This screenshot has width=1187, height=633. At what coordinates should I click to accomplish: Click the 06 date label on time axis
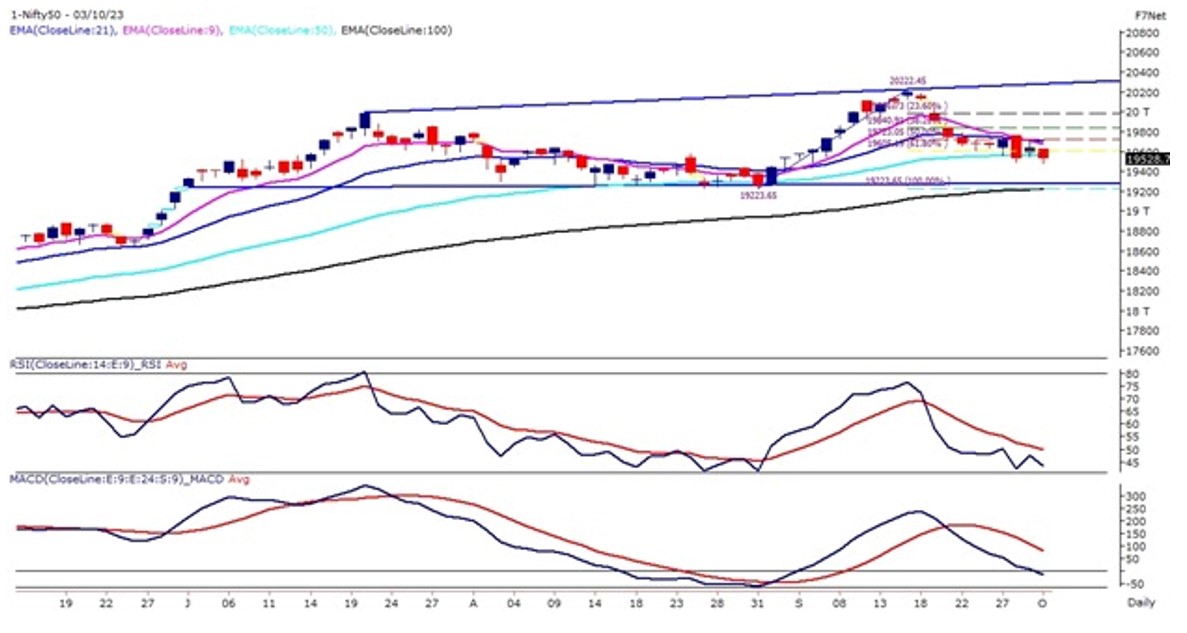tap(229, 603)
